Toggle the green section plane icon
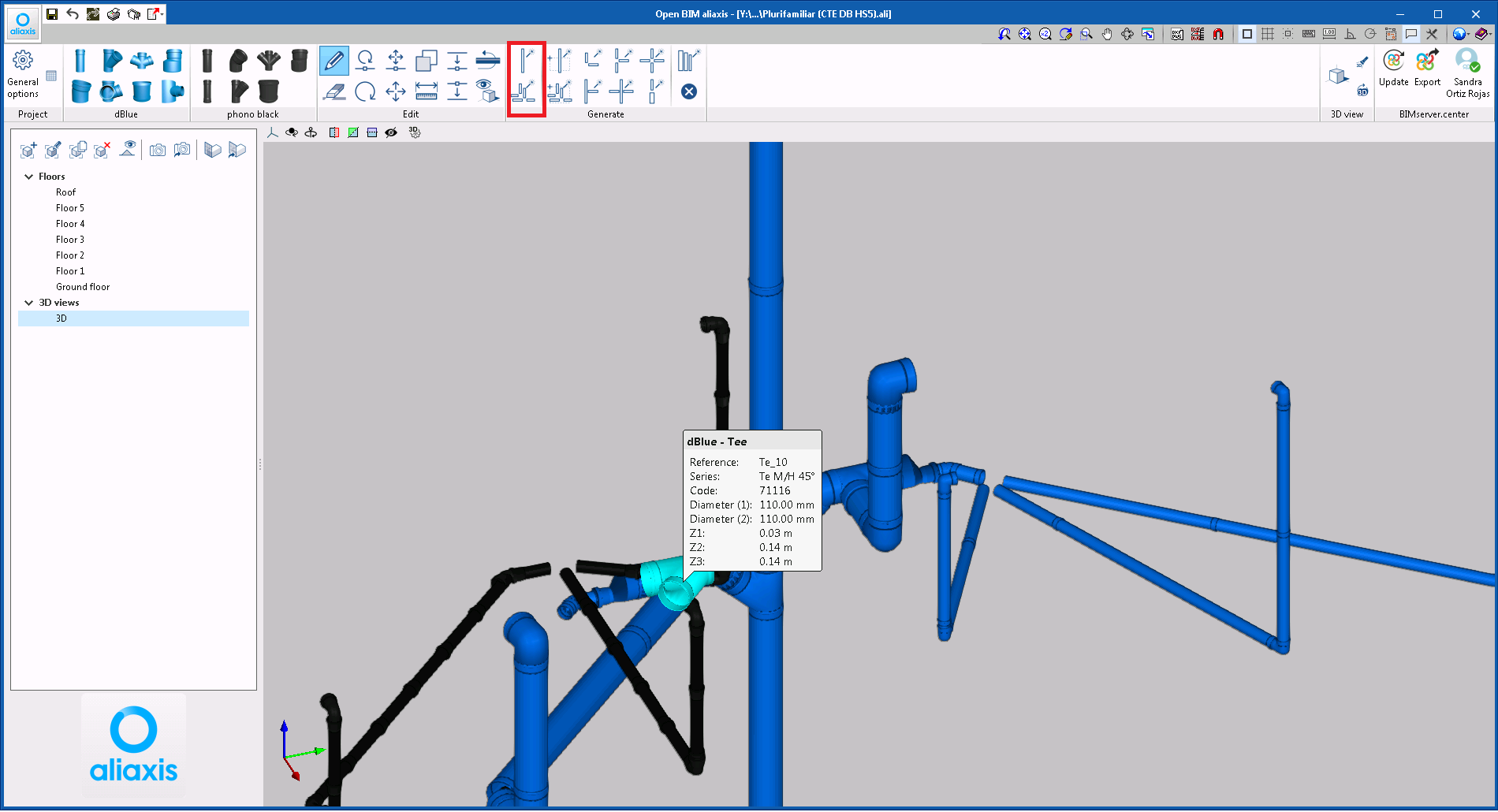 click(353, 132)
